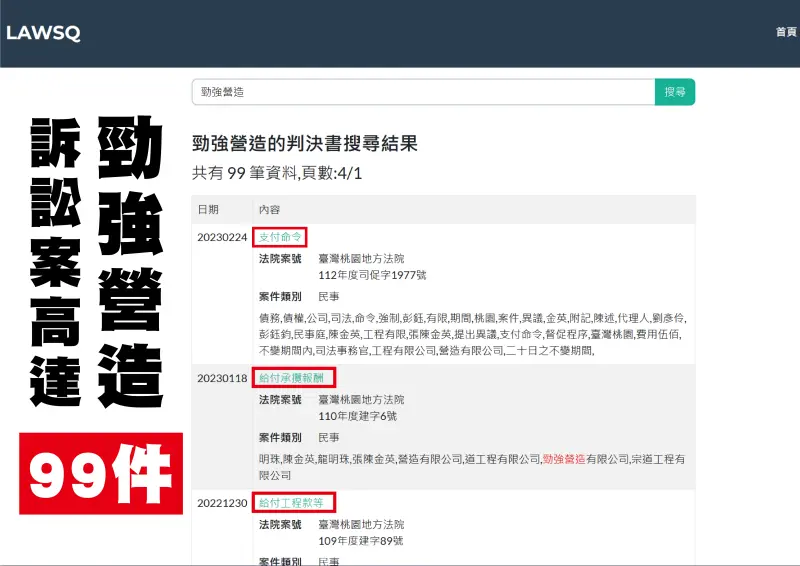Focus the search field containing 勁強營造
Viewport: 800px width, 566px height.
[x=423, y=92]
